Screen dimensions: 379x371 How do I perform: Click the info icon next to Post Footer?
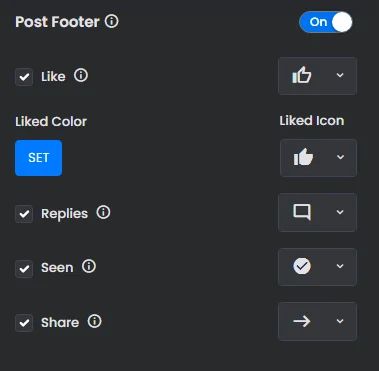point(112,22)
